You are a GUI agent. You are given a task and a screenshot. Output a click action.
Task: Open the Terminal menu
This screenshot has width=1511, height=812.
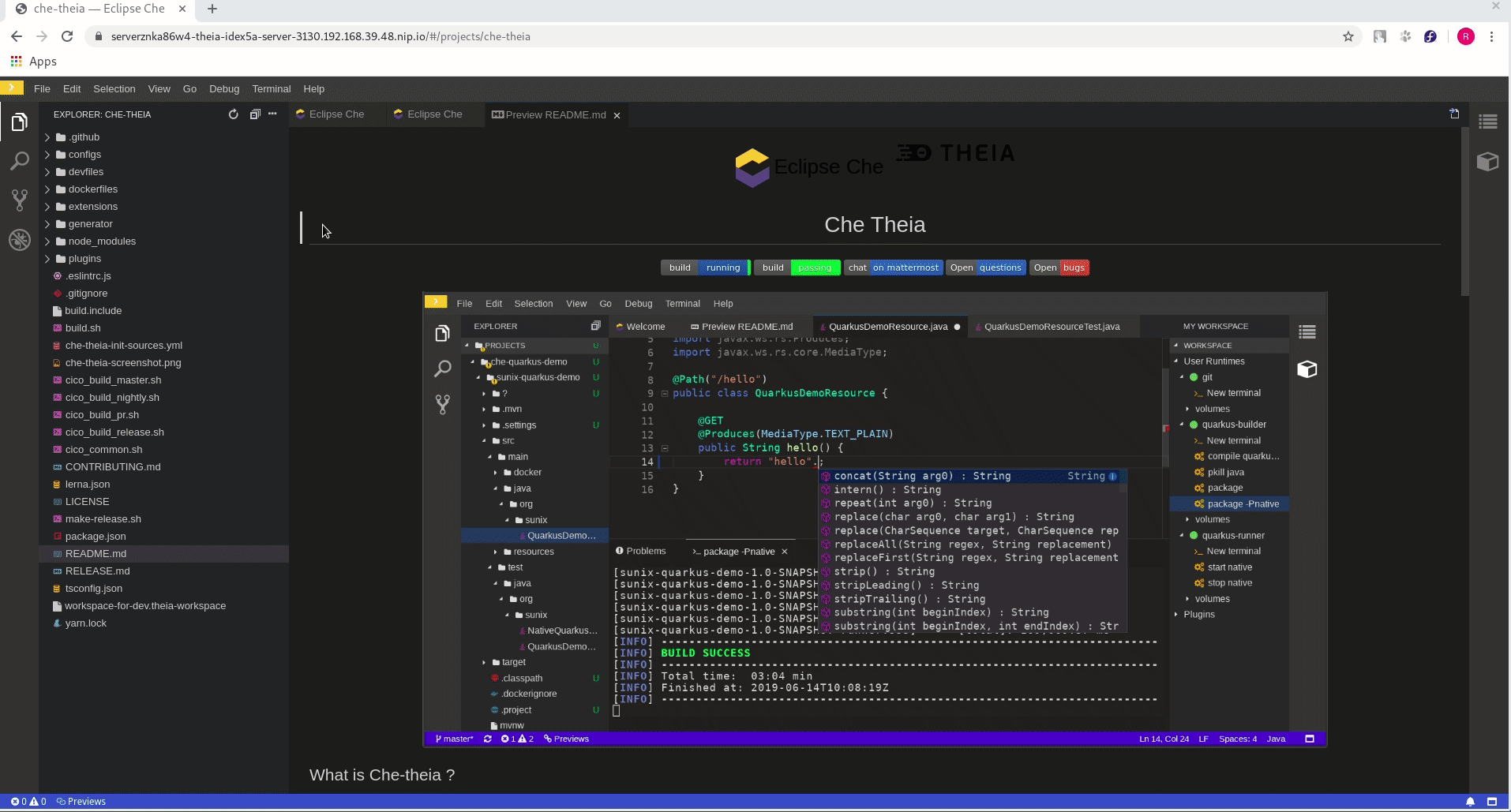click(x=272, y=88)
